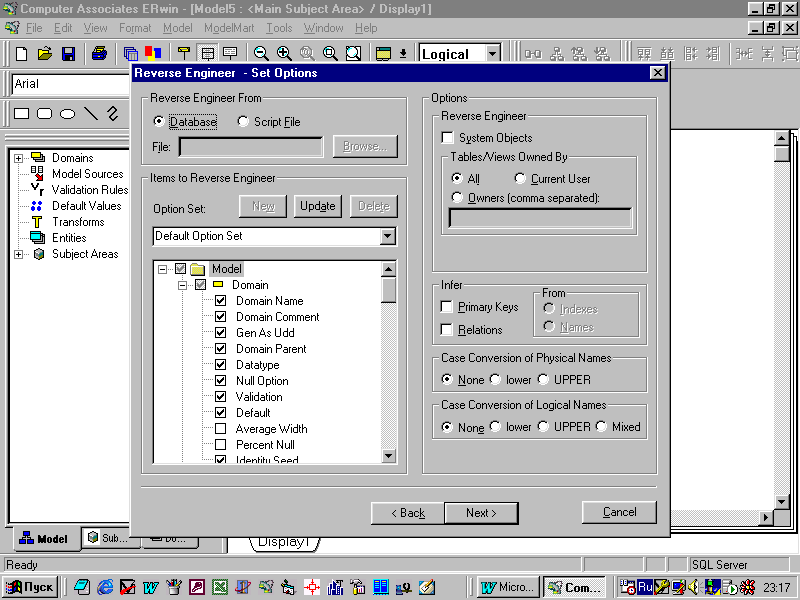The width and height of the screenshot is (800, 600).
Task: Select the Domains item in the model tree
Action: click(72, 158)
